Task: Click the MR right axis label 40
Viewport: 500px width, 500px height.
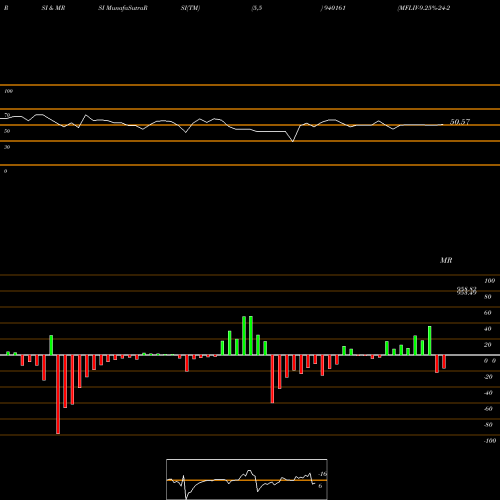Action: click(x=488, y=329)
